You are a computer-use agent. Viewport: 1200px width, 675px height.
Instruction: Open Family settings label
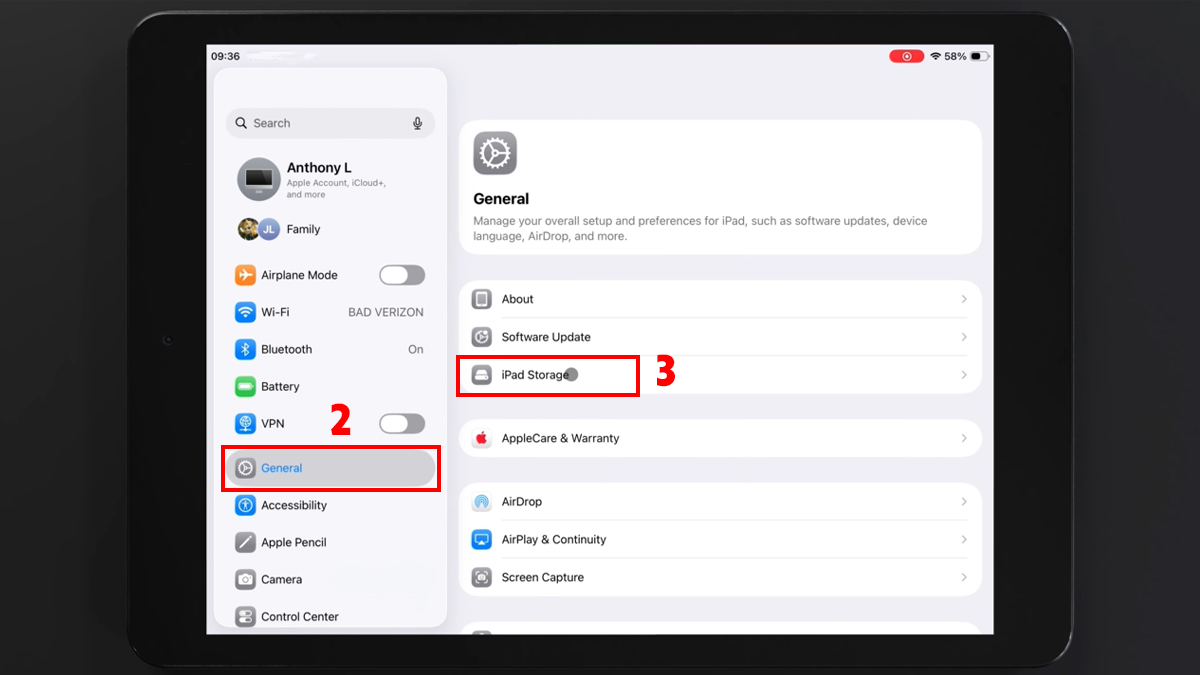[303, 229]
